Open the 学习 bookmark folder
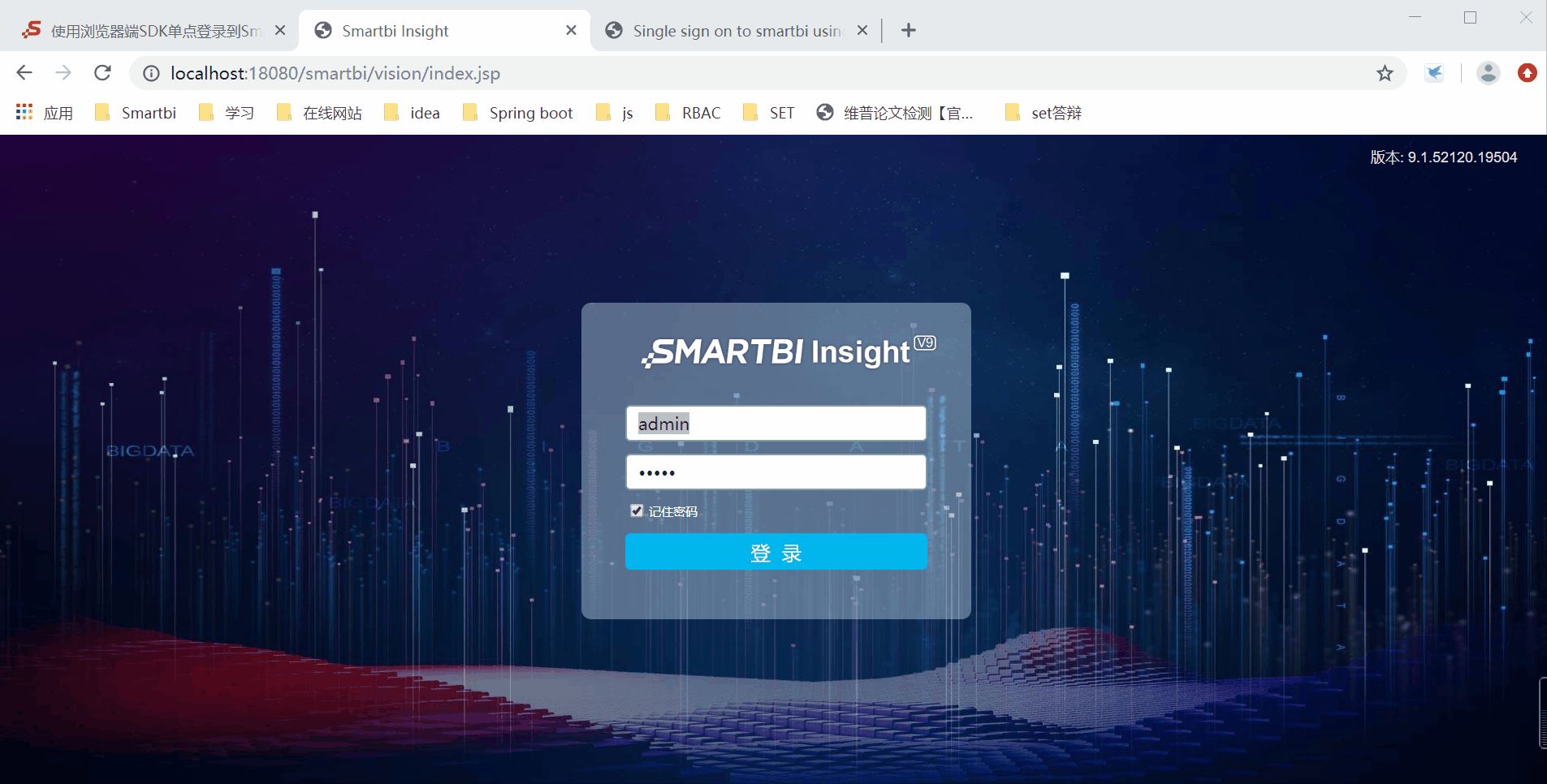The height and width of the screenshot is (784, 1547). [227, 113]
